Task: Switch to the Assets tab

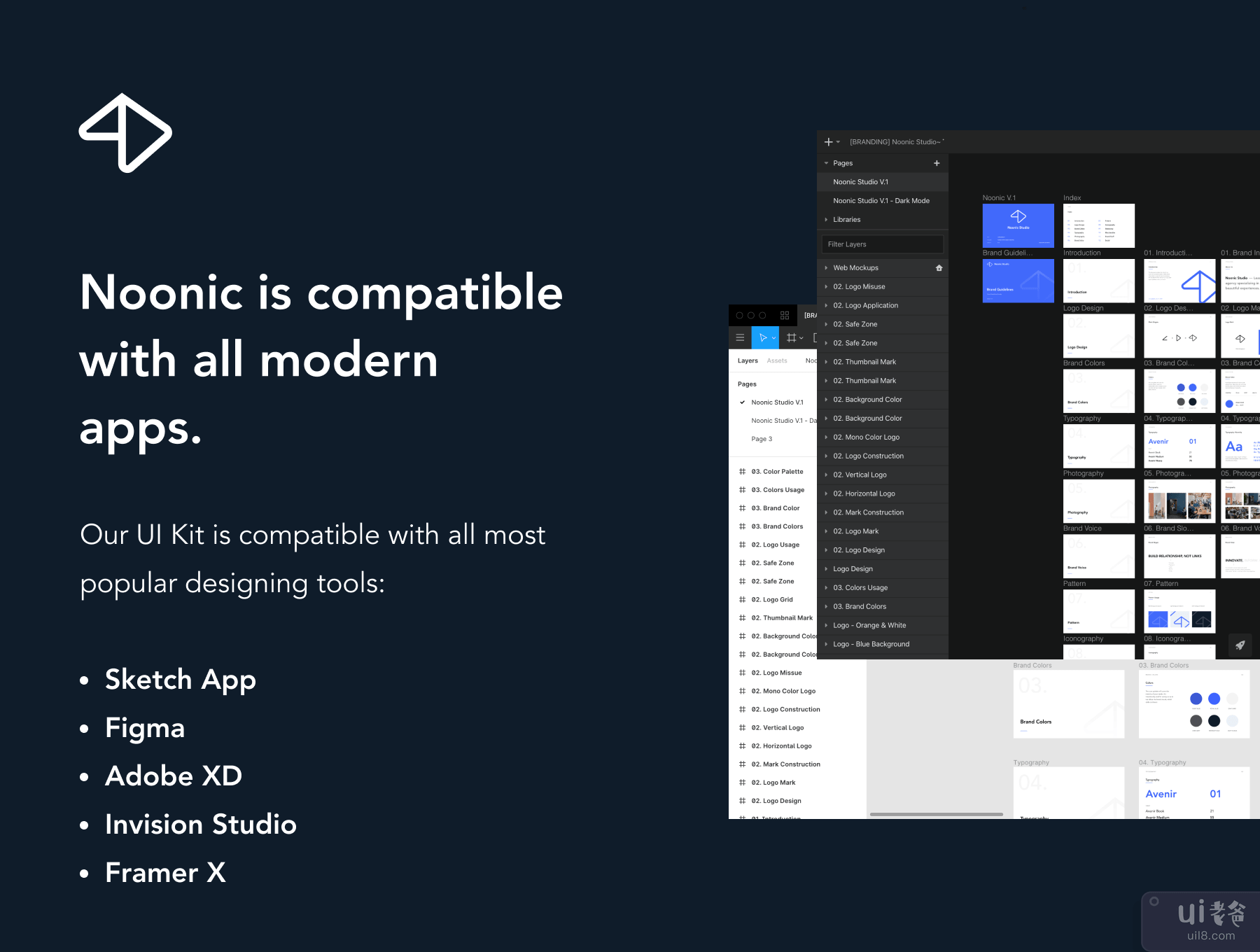Action: pyautogui.click(x=776, y=361)
